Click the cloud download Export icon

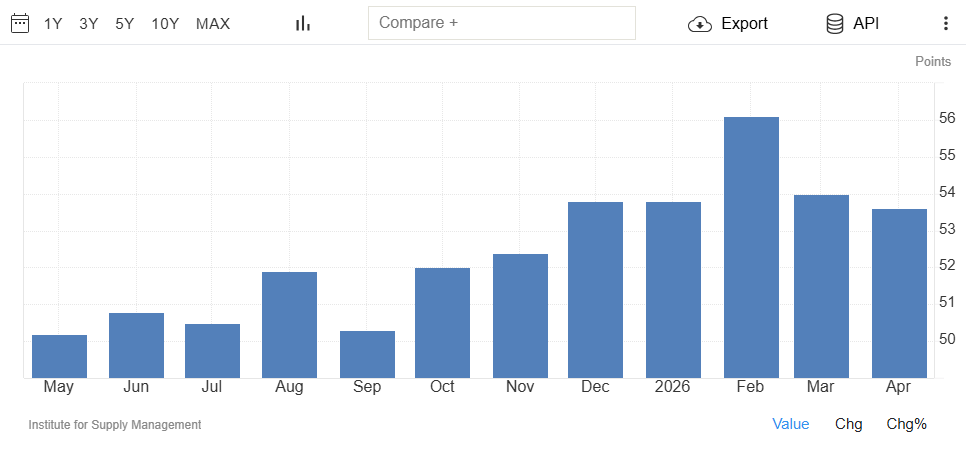point(700,24)
